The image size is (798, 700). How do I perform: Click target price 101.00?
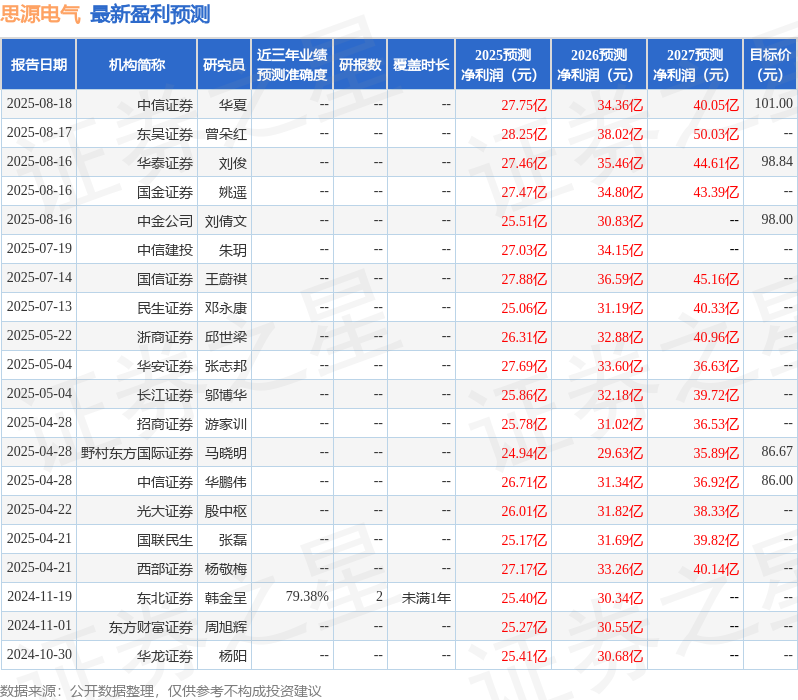[773, 104]
